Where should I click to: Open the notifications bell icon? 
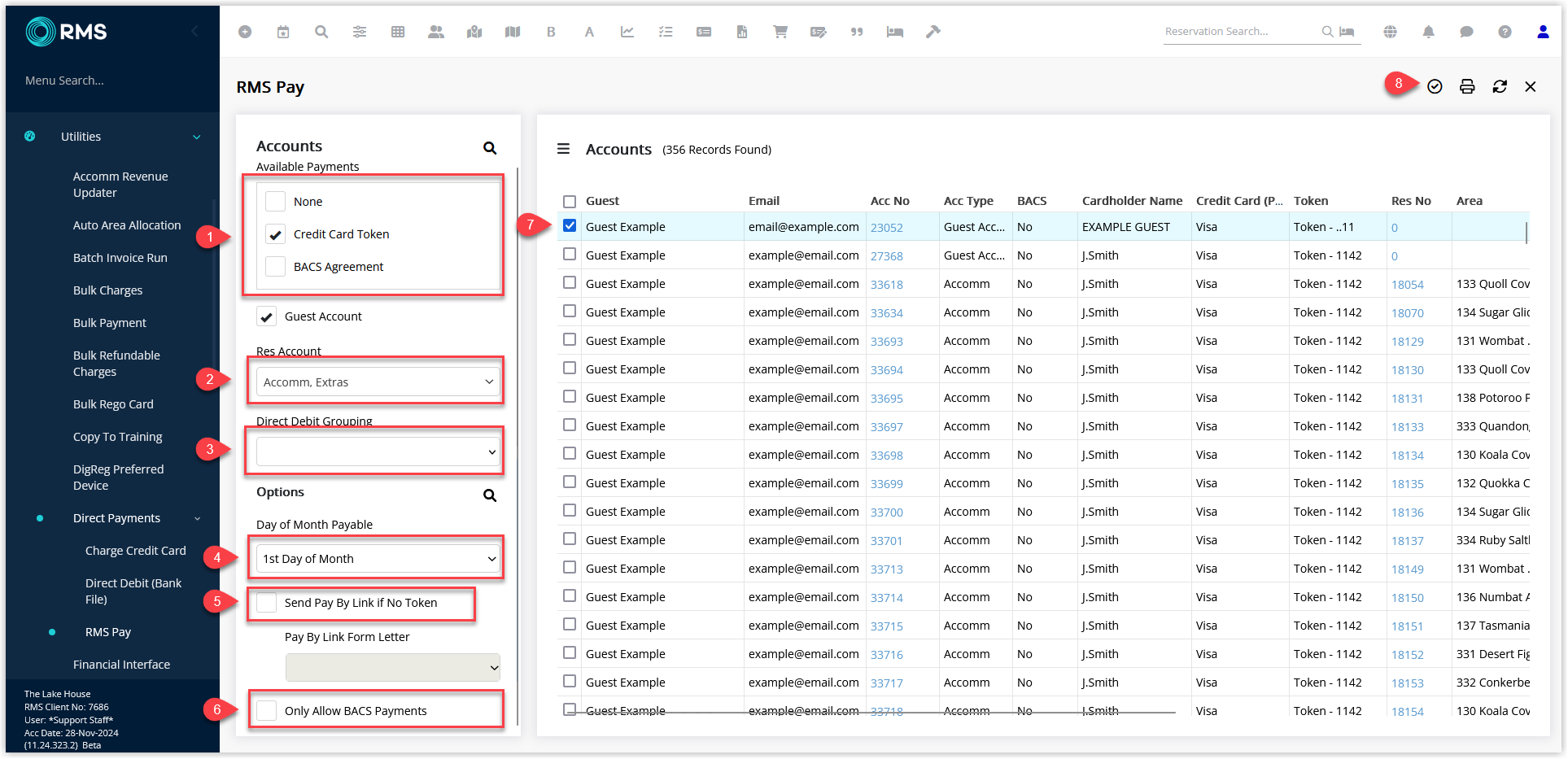(x=1428, y=32)
